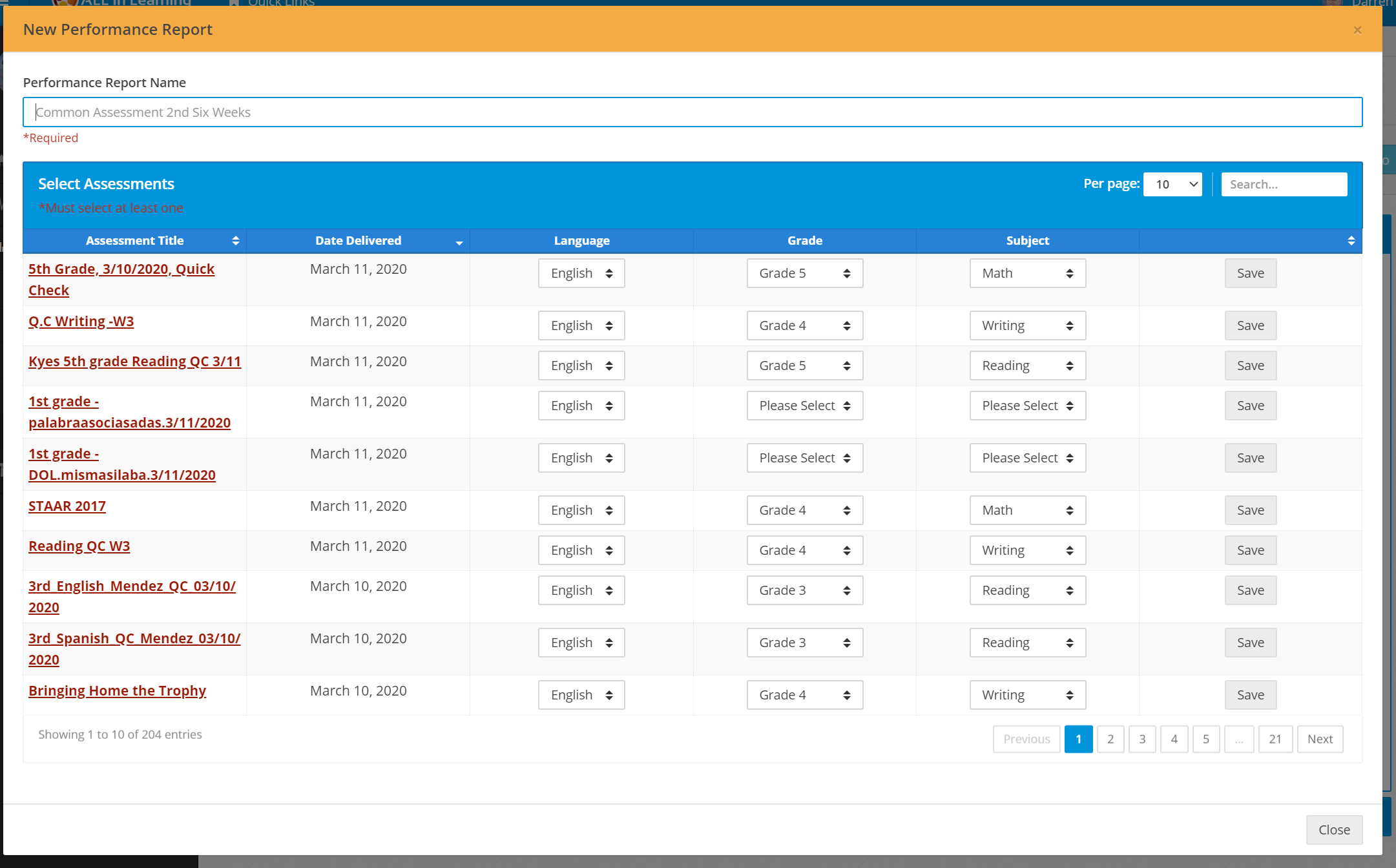Save the Reading QC W3 row

click(1250, 550)
